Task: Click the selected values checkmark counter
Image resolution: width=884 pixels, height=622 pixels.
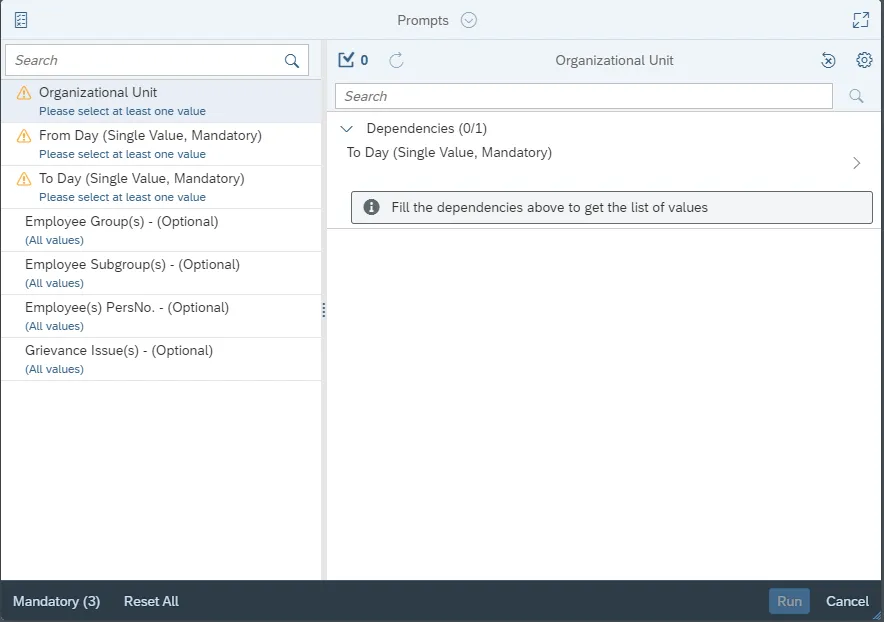Action: coord(353,60)
